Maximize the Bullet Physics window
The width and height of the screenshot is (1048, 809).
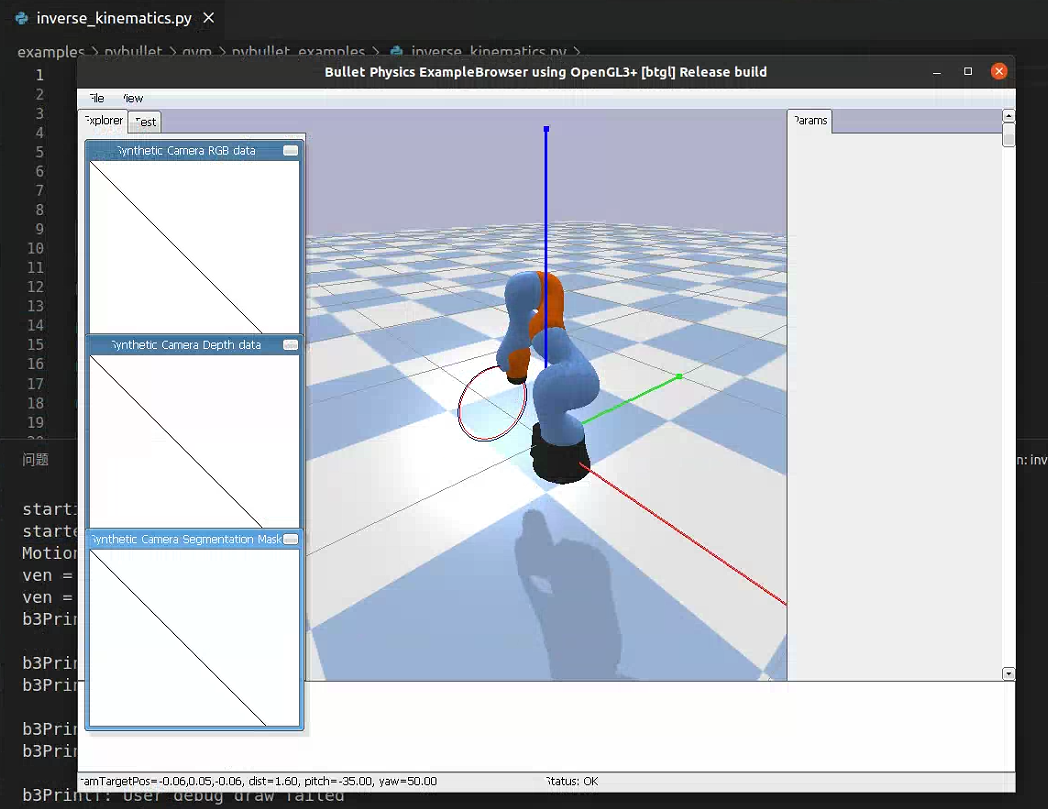point(968,72)
